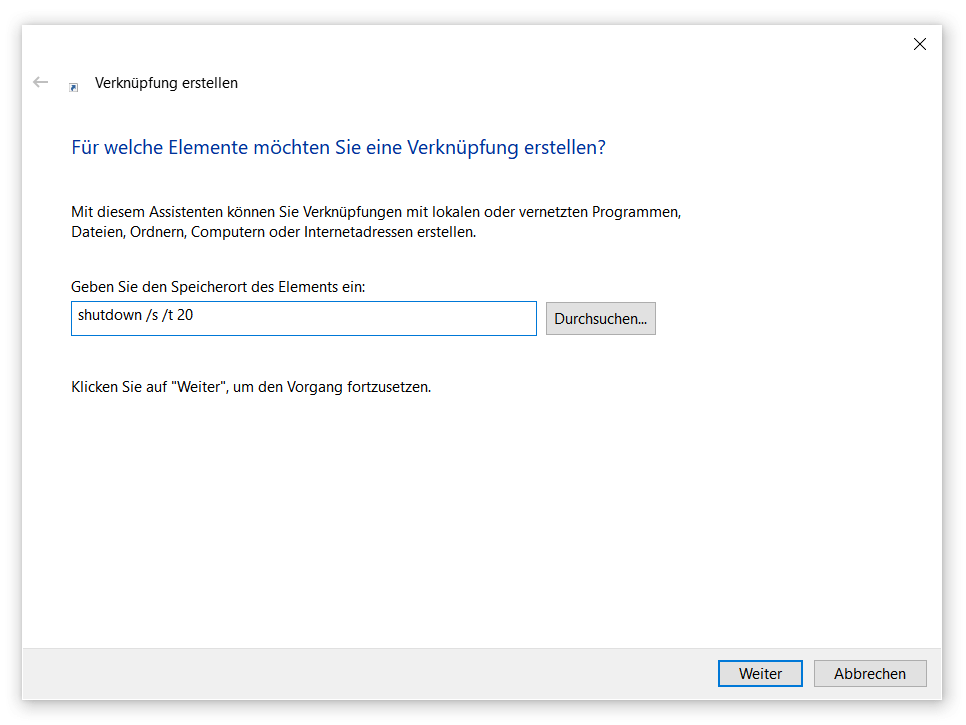
Task: Click the word "shutdown" in the location field
Action: pyautogui.click(x=108, y=315)
